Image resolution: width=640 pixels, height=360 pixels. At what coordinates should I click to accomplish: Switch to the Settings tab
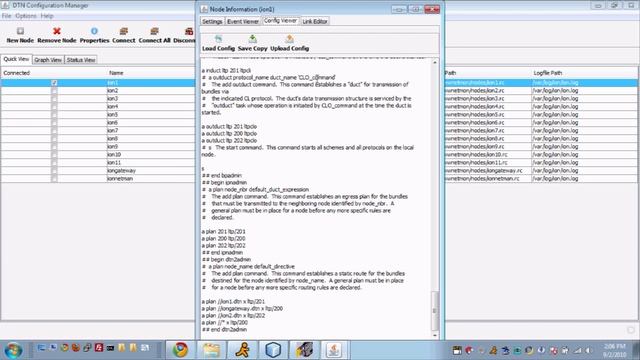[212, 21]
